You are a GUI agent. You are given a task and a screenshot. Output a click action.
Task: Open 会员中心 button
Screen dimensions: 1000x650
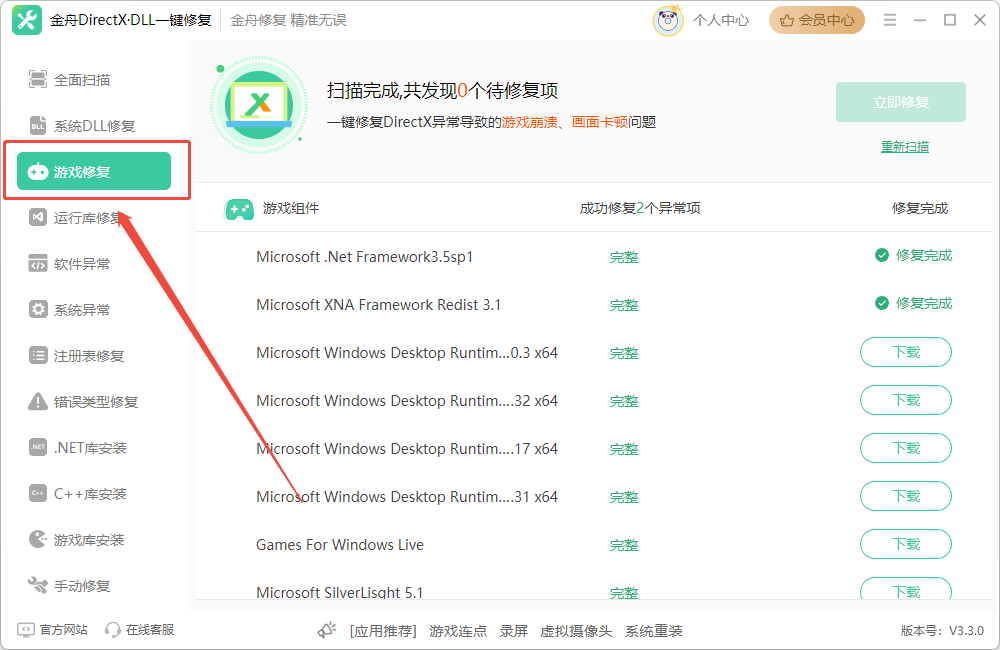click(x=816, y=20)
